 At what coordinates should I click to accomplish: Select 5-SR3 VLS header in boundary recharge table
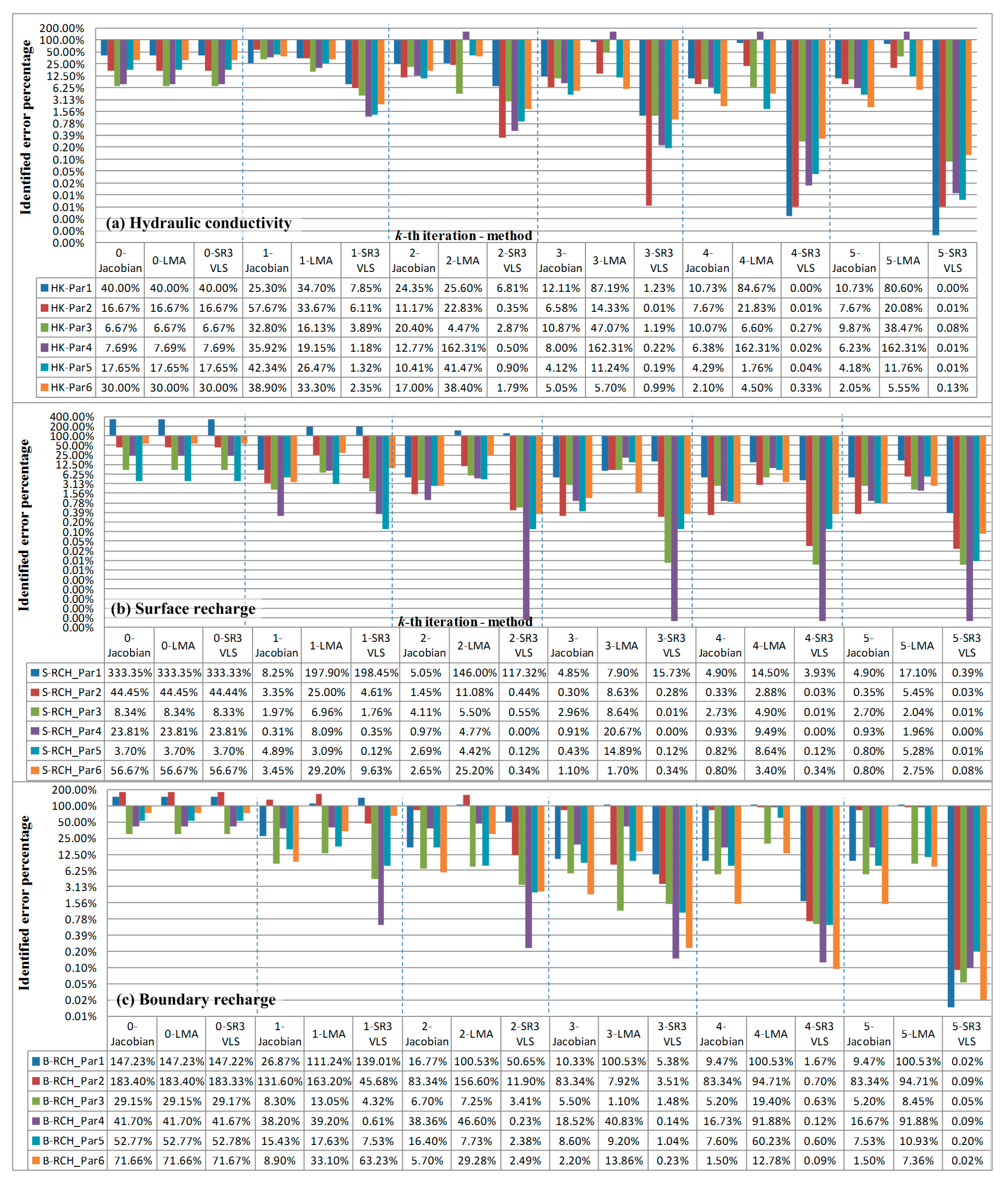click(967, 1034)
